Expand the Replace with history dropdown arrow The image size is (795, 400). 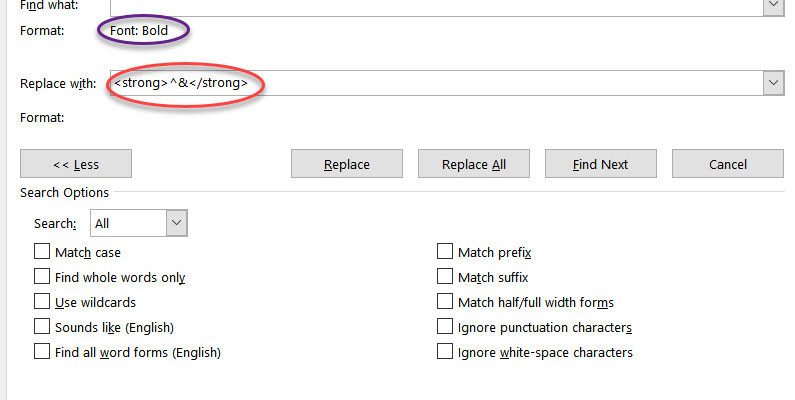click(773, 83)
